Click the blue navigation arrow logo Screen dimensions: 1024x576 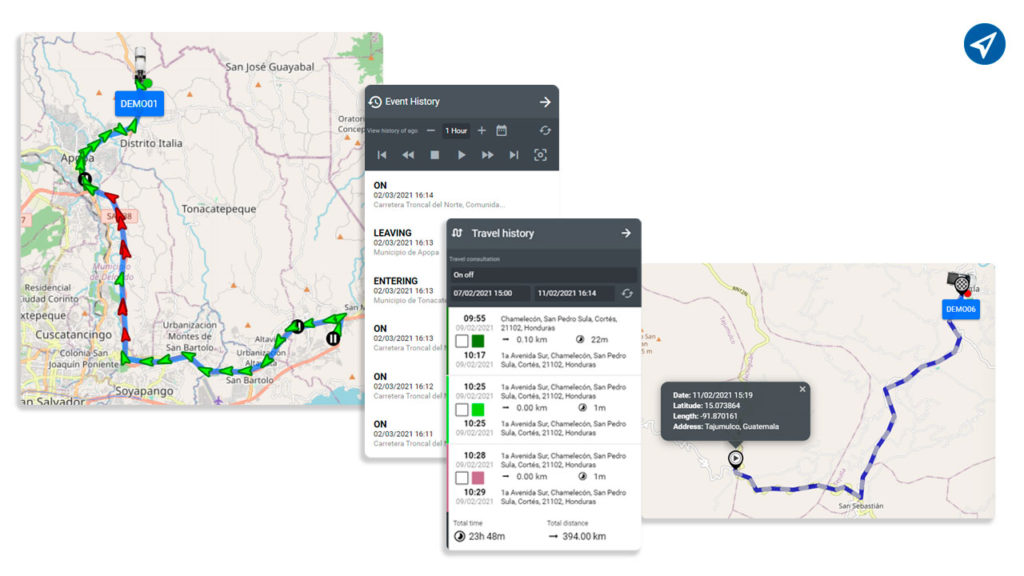click(984, 44)
